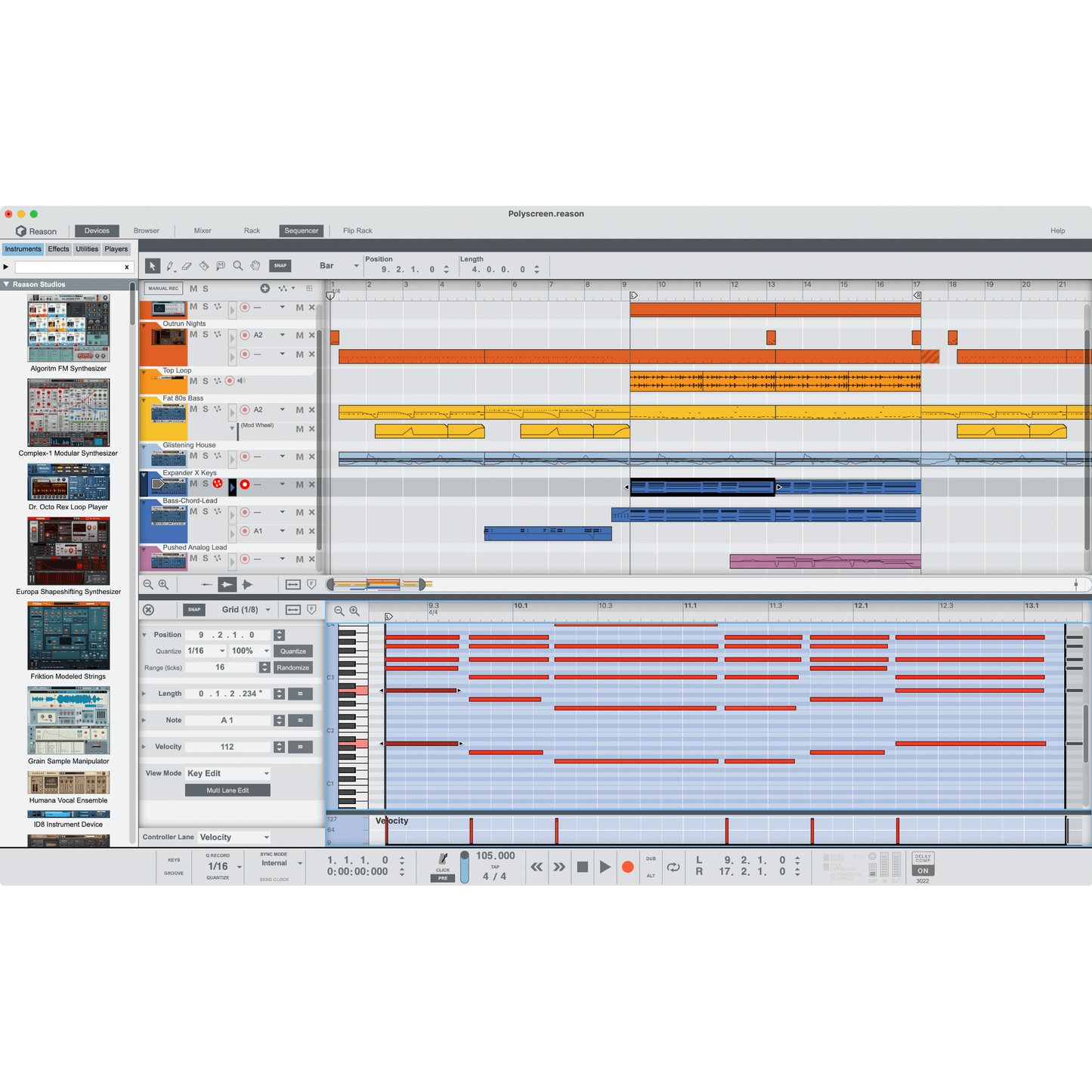Screen dimensions: 1092x1092
Task: Select the Eraser tool
Action: click(x=187, y=265)
